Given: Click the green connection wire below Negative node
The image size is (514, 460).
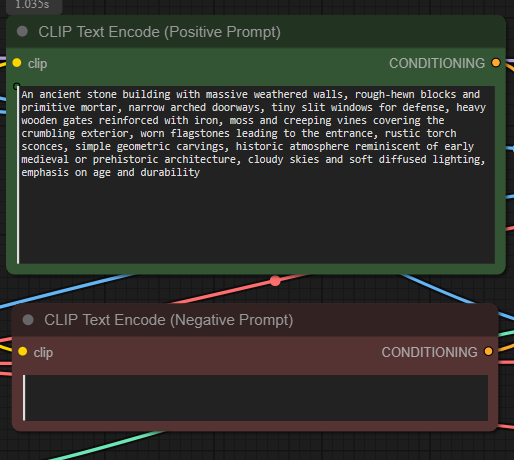Looking at the screenshot, I should click(x=107, y=445).
